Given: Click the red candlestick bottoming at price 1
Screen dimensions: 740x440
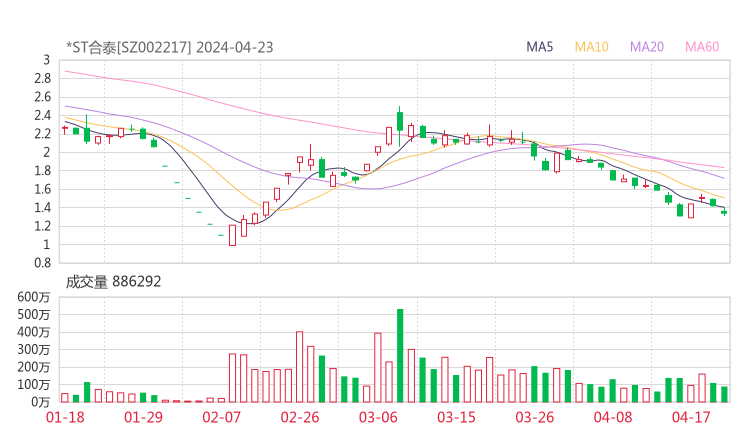Looking at the screenshot, I should coord(233,235).
